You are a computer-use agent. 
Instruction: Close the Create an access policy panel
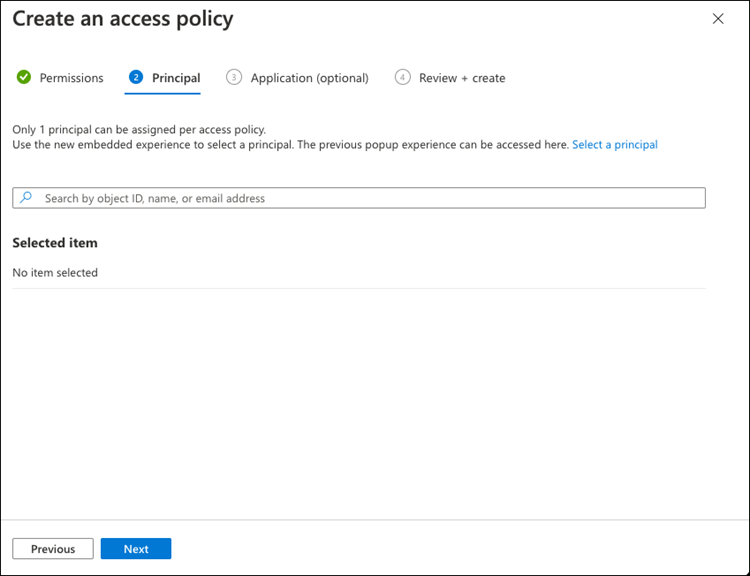718,19
